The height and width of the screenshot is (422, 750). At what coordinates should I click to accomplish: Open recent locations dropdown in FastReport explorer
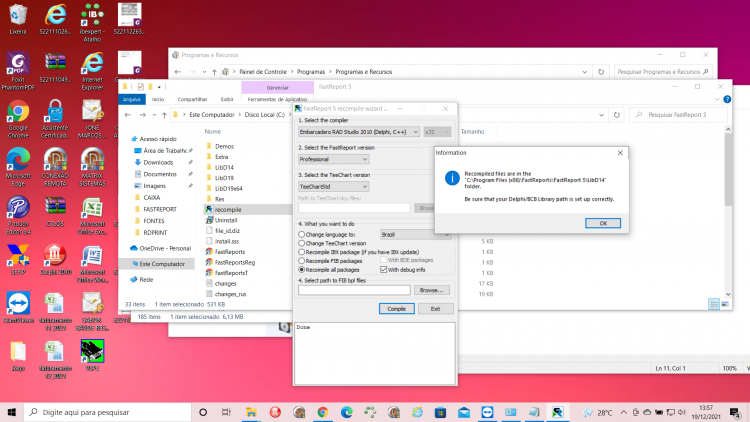[x=154, y=115]
